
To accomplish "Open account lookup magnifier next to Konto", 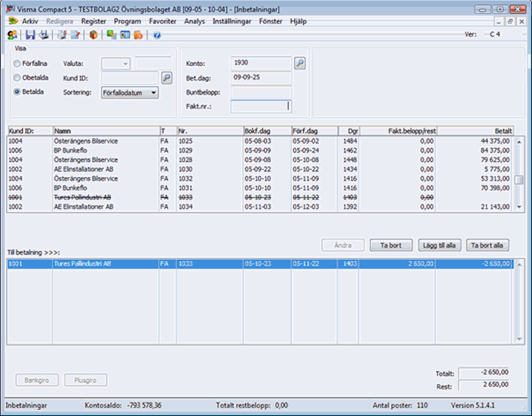I will (300, 63).
